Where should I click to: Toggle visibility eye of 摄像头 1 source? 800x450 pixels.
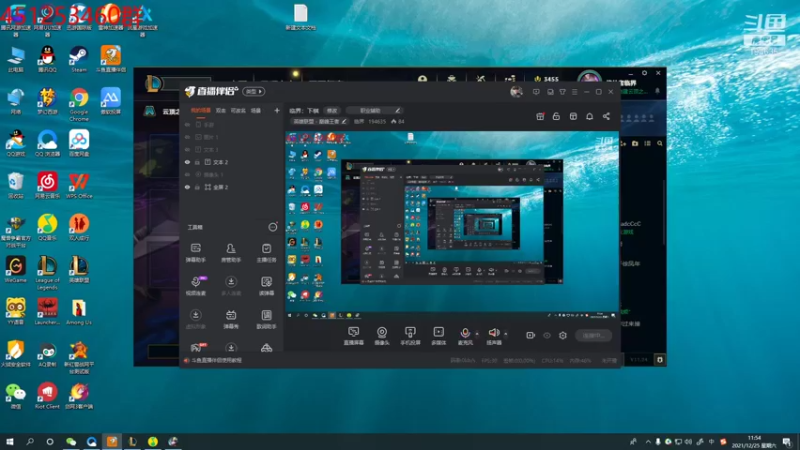coord(187,174)
